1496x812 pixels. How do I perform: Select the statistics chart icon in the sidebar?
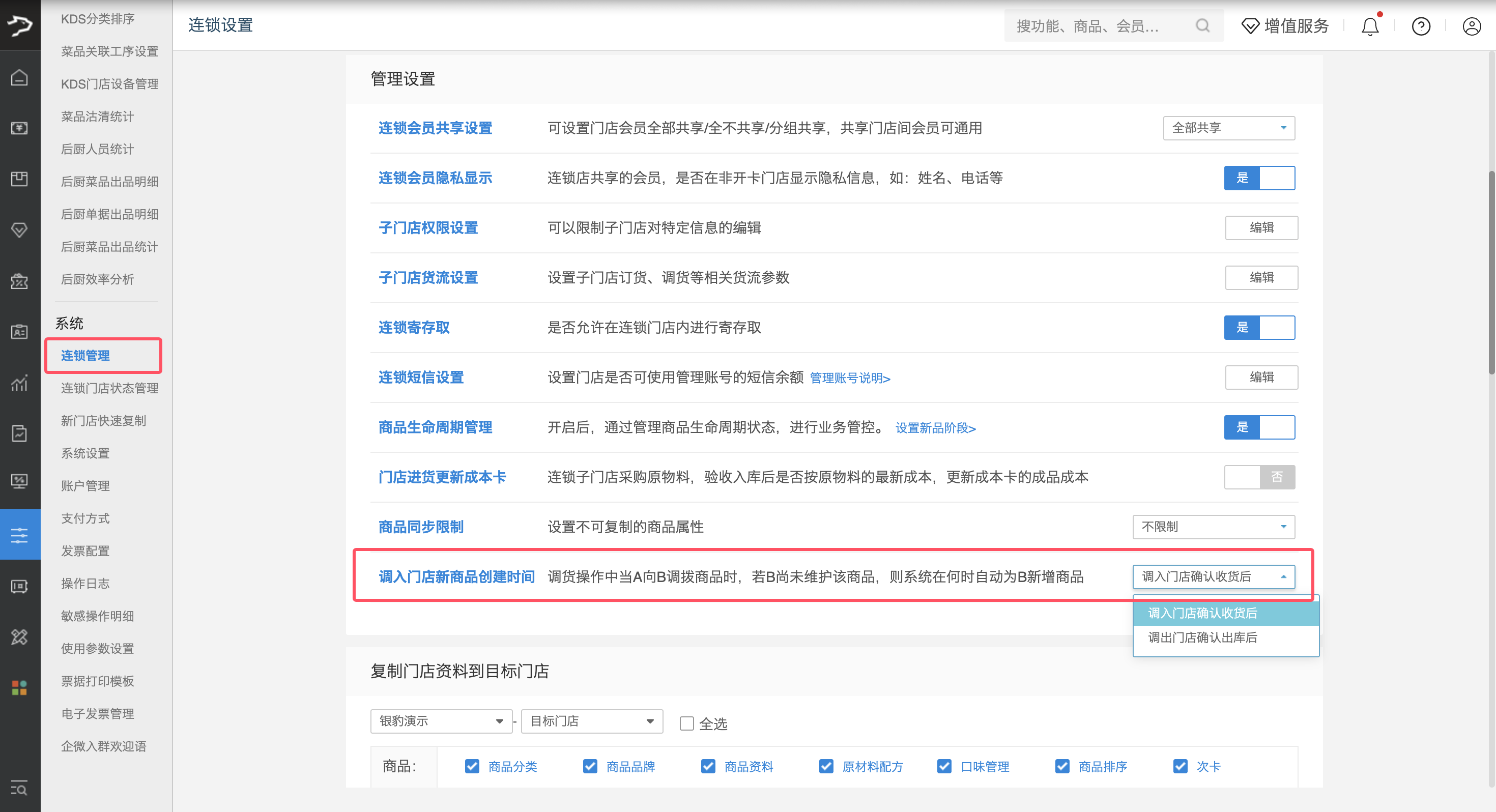(x=20, y=383)
